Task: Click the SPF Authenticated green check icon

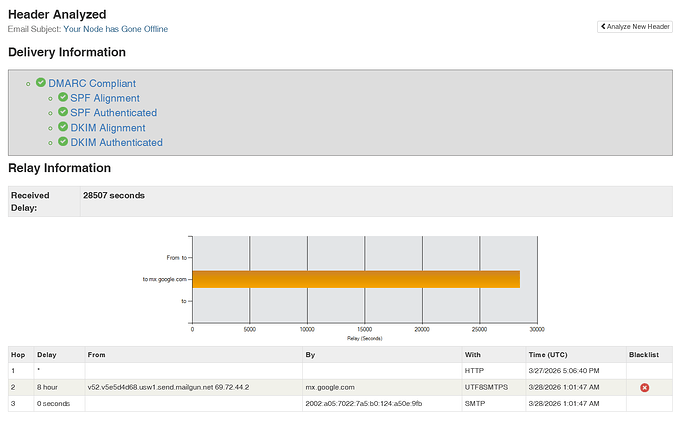Action: pyautogui.click(x=63, y=113)
